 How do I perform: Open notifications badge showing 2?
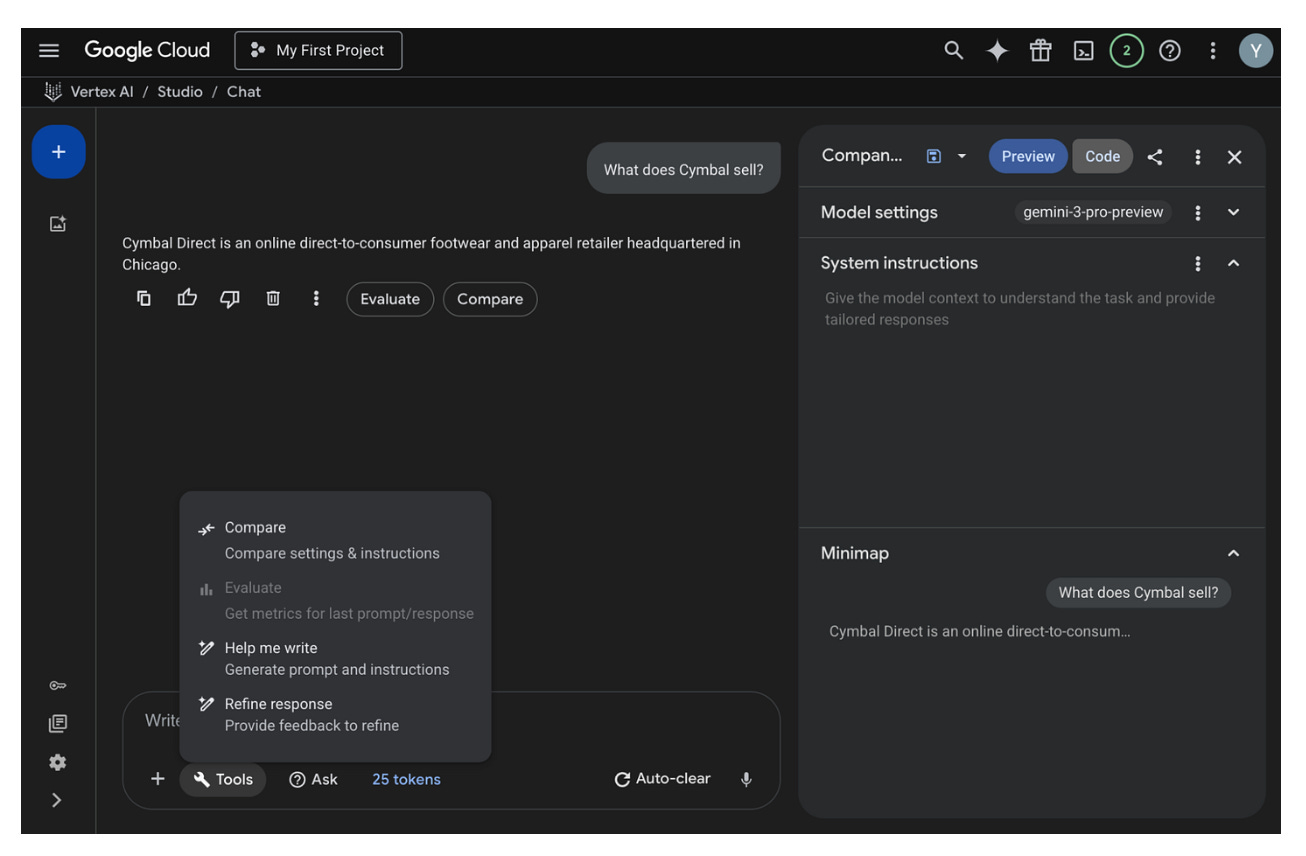point(1126,51)
